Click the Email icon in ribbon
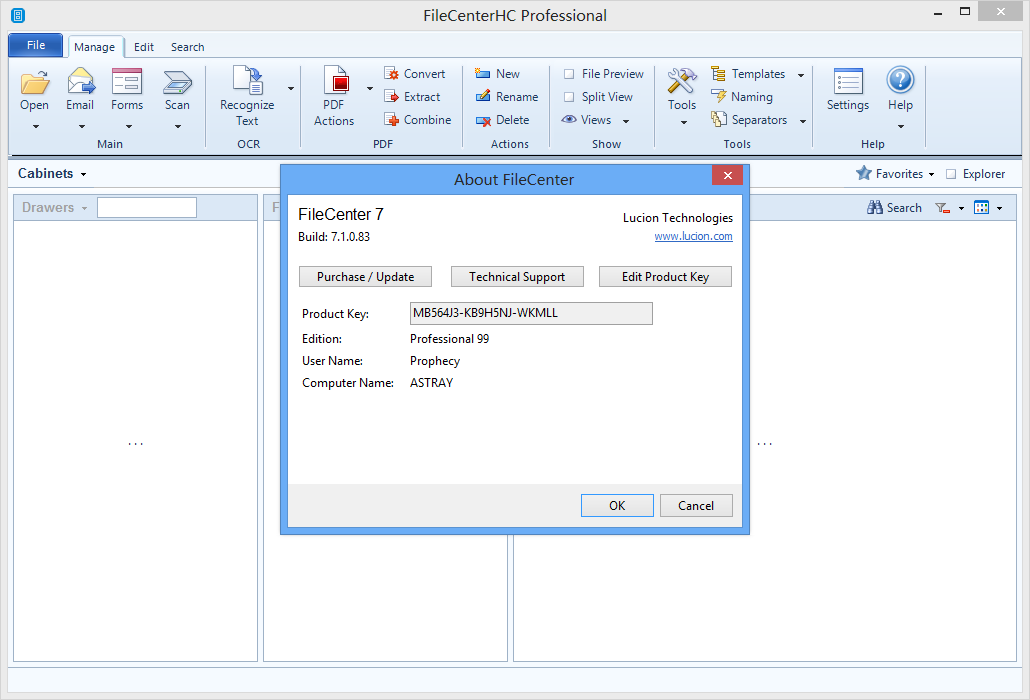The image size is (1030, 700). pyautogui.click(x=80, y=81)
